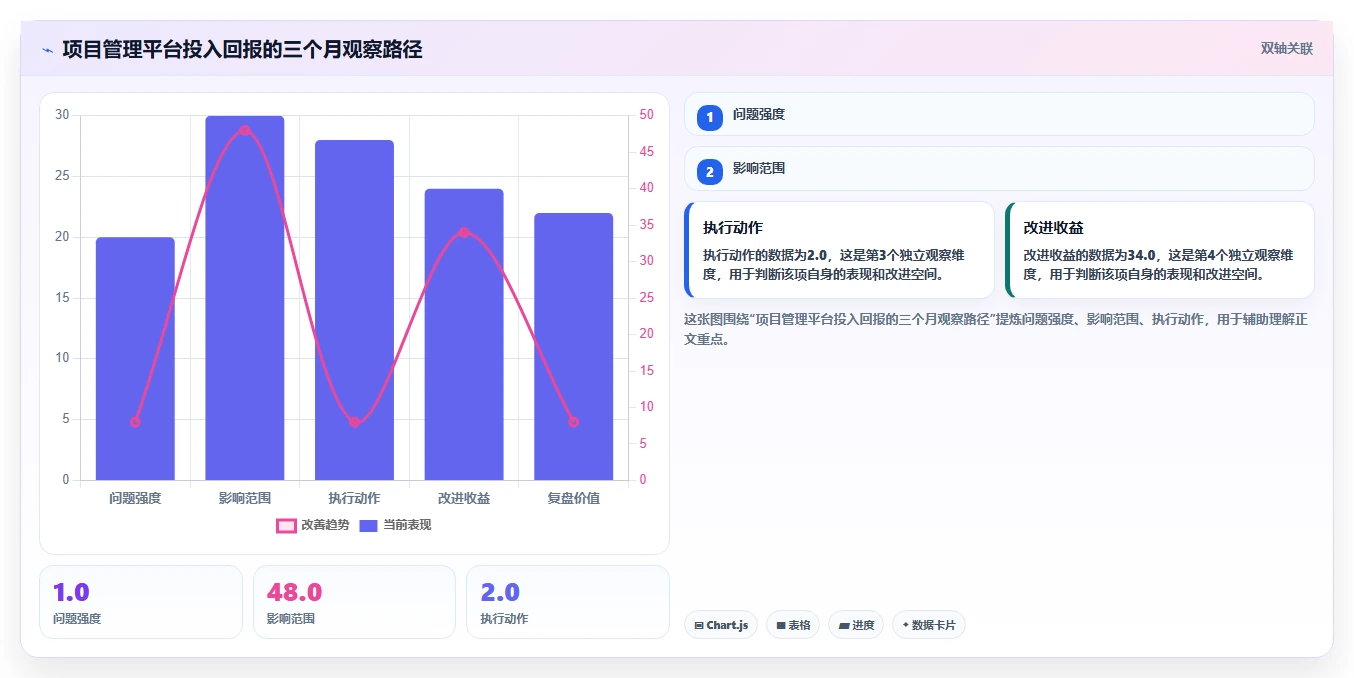
Task: Open the 改进收益 info card
Action: coord(1160,250)
